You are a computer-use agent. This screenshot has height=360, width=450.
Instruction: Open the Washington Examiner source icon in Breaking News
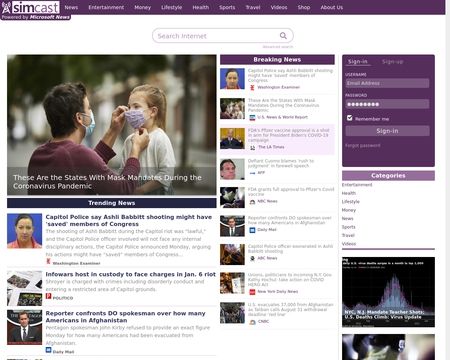tap(252, 87)
